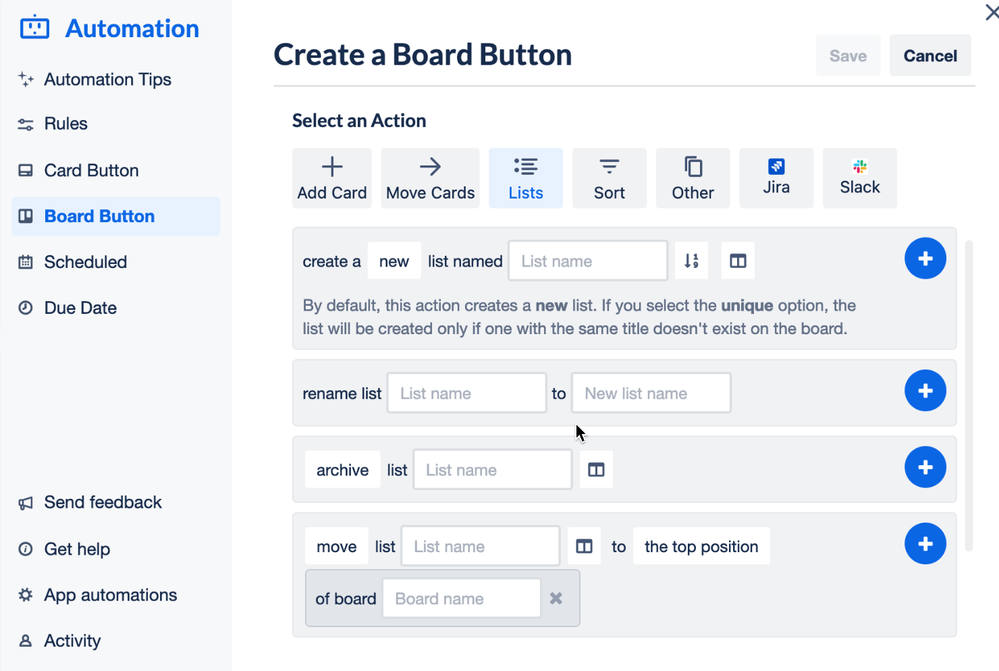Toggle the 'archive' list option
This screenshot has height=671, width=999.
click(343, 470)
